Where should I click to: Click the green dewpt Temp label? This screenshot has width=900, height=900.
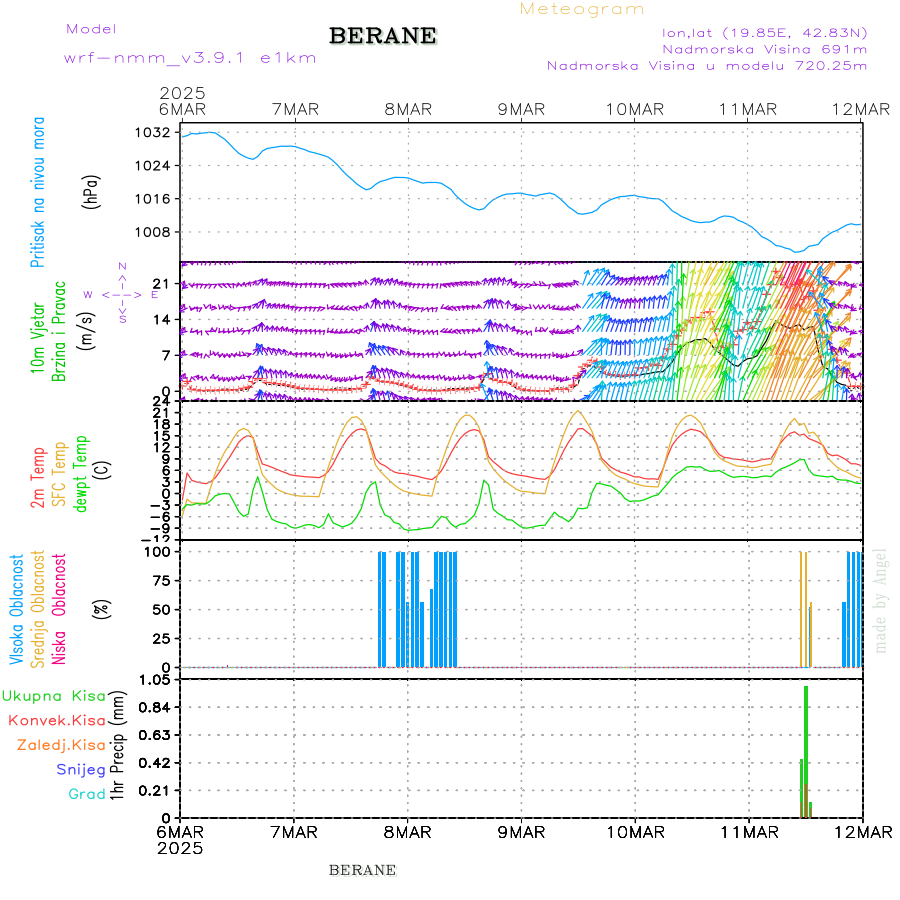[80, 474]
